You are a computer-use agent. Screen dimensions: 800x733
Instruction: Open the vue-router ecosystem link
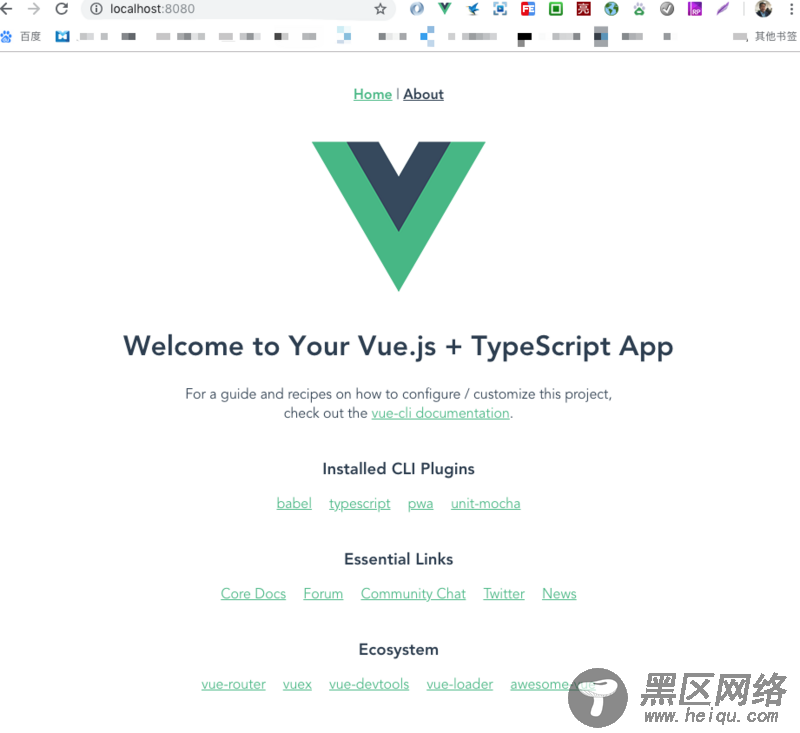pos(233,684)
